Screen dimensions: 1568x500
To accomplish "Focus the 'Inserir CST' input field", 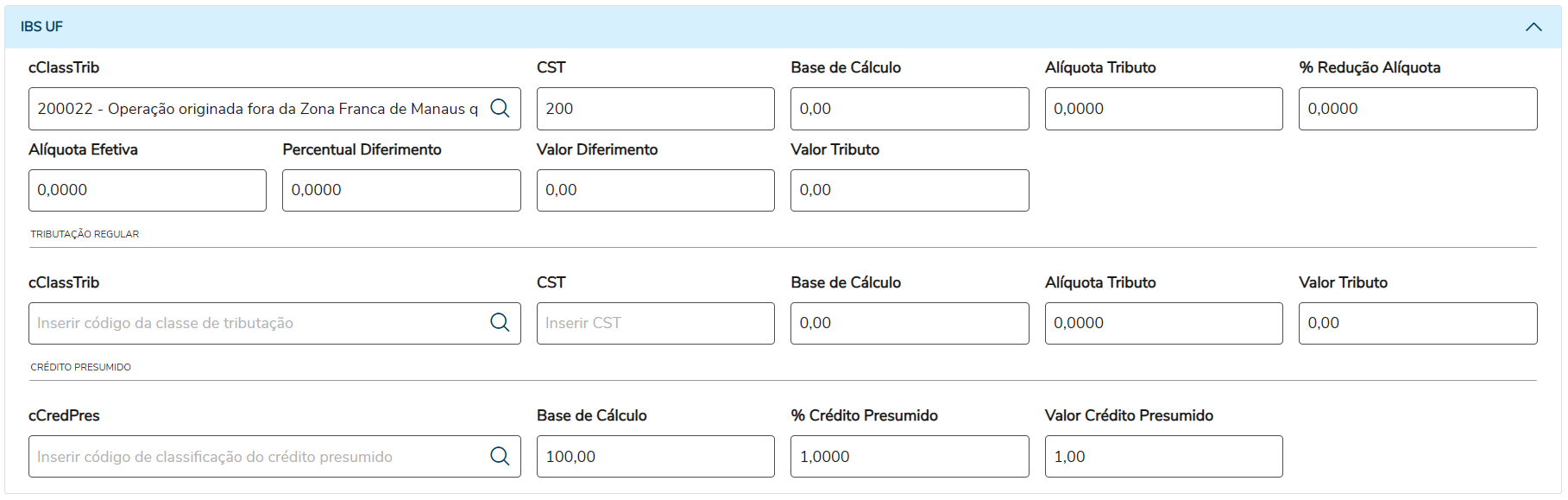I will [x=655, y=323].
